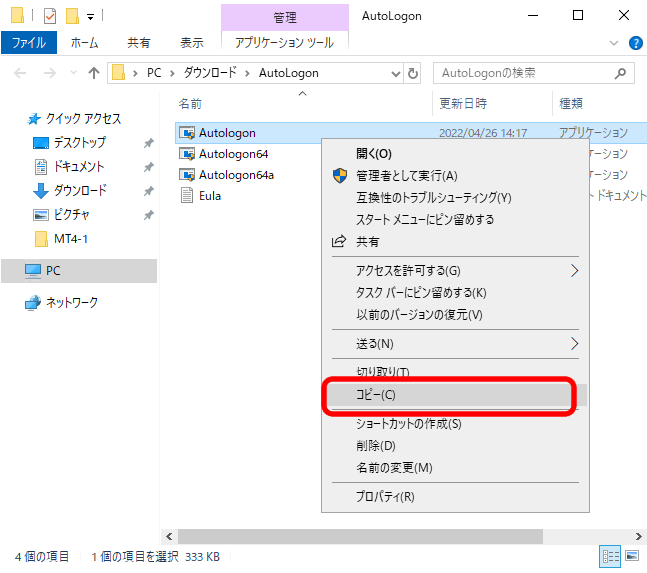Switch to the 共有 ribbon tab
Image resolution: width=647 pixels, height=573 pixels.
pyautogui.click(x=138, y=42)
